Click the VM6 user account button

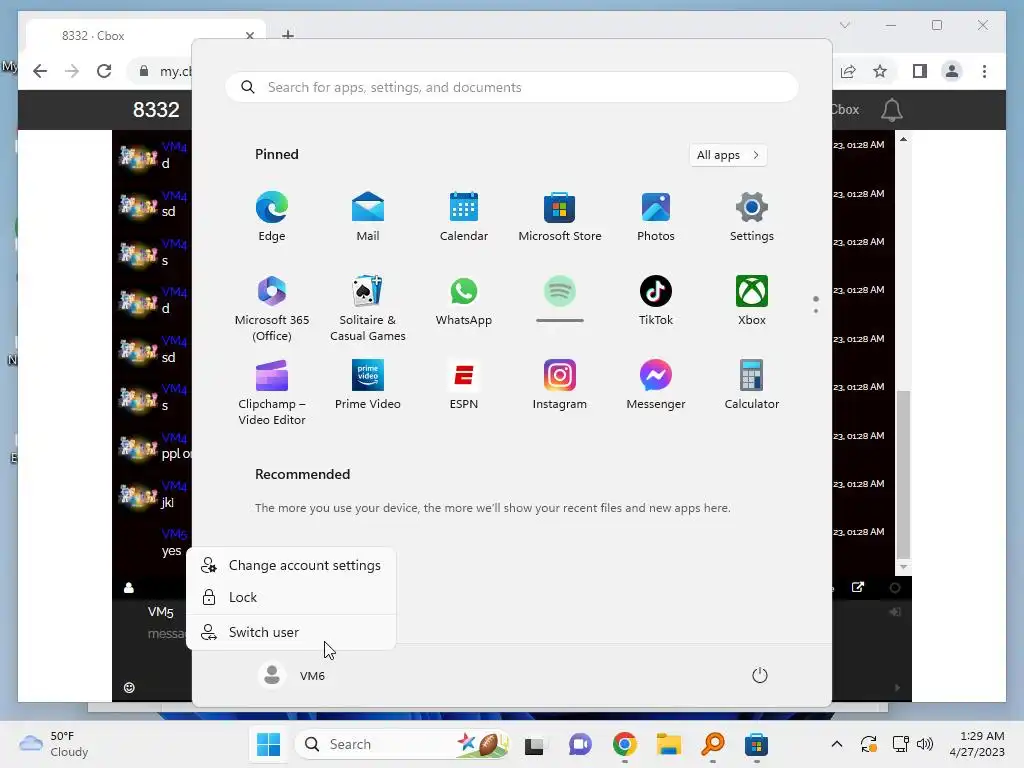click(x=292, y=675)
